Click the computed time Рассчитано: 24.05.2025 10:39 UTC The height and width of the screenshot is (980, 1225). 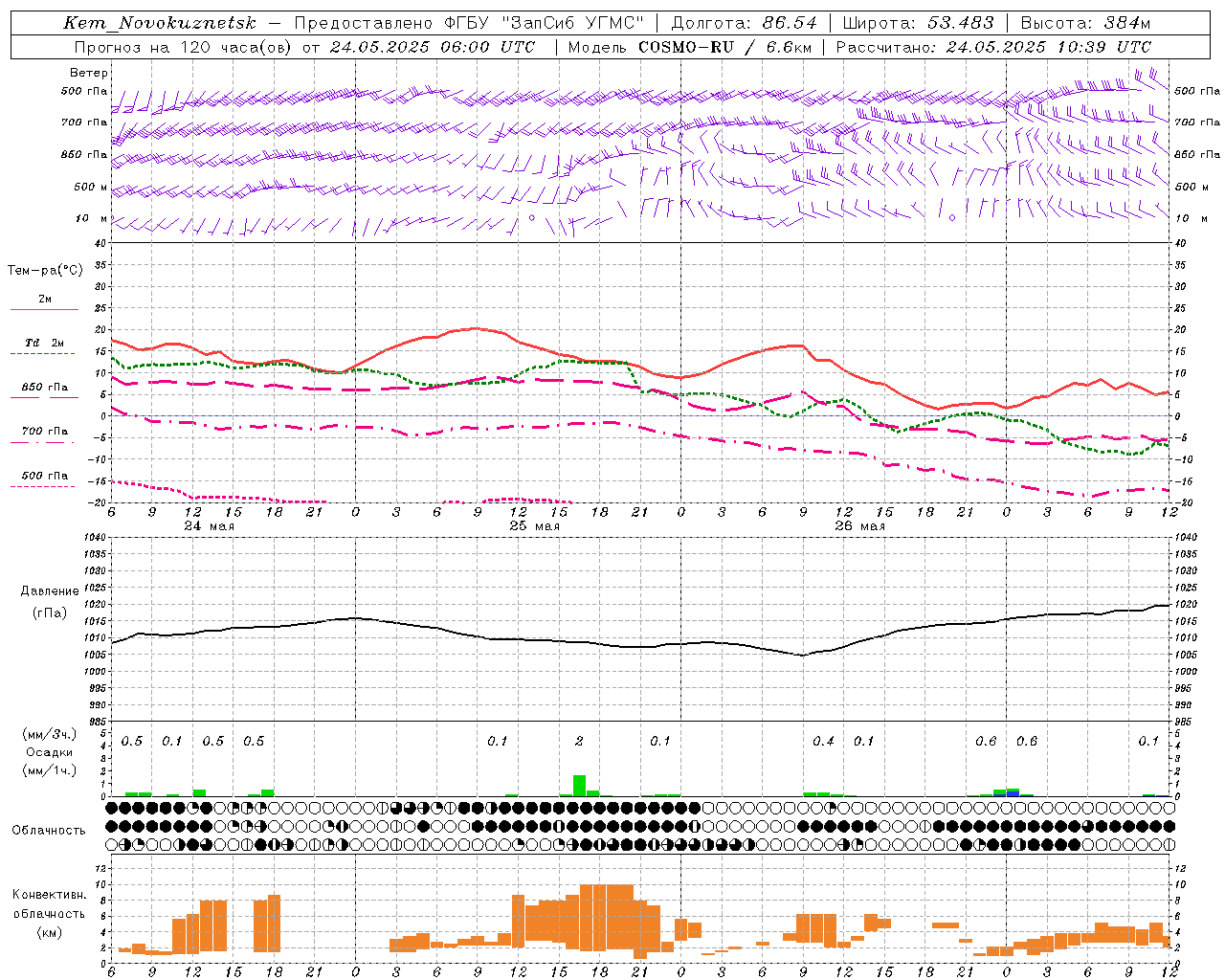993,47
